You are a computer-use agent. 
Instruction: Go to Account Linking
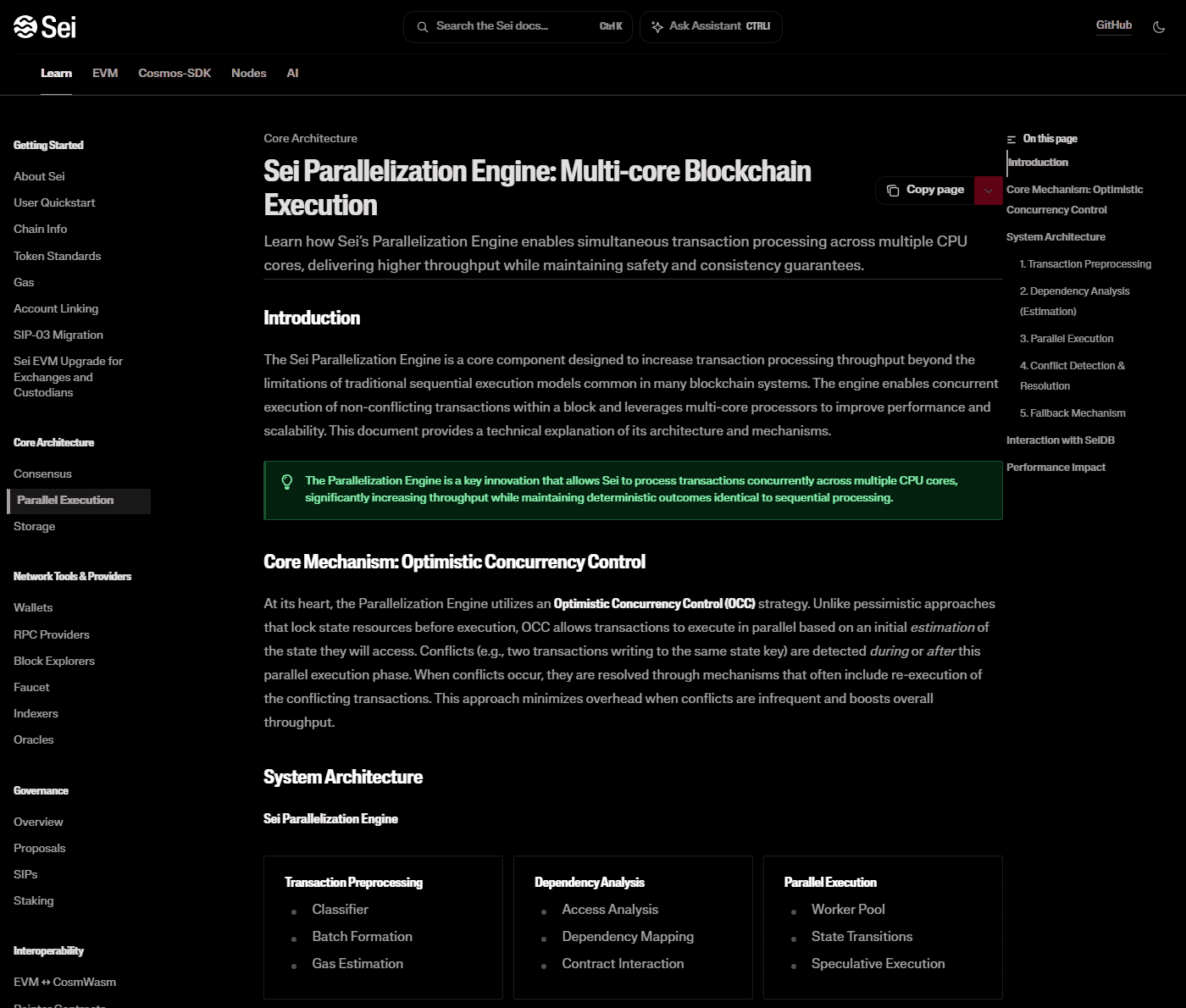click(x=56, y=308)
